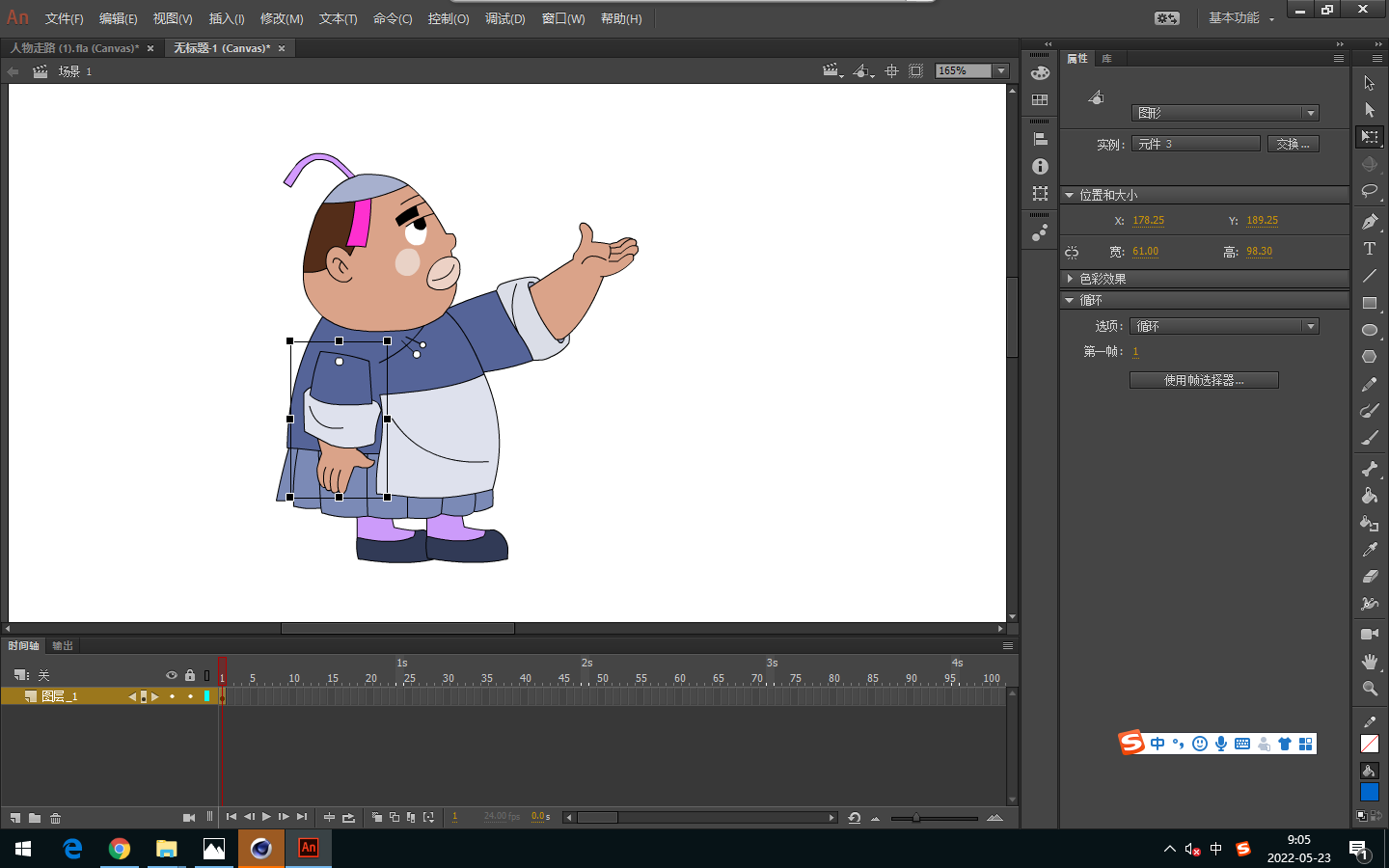Toggle visibility of 图层_1 layer
Screen dimensions: 1389x868
pos(172,696)
